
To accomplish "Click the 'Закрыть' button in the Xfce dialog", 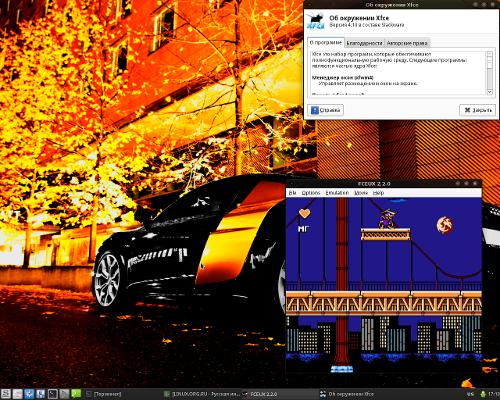I will [x=478, y=110].
